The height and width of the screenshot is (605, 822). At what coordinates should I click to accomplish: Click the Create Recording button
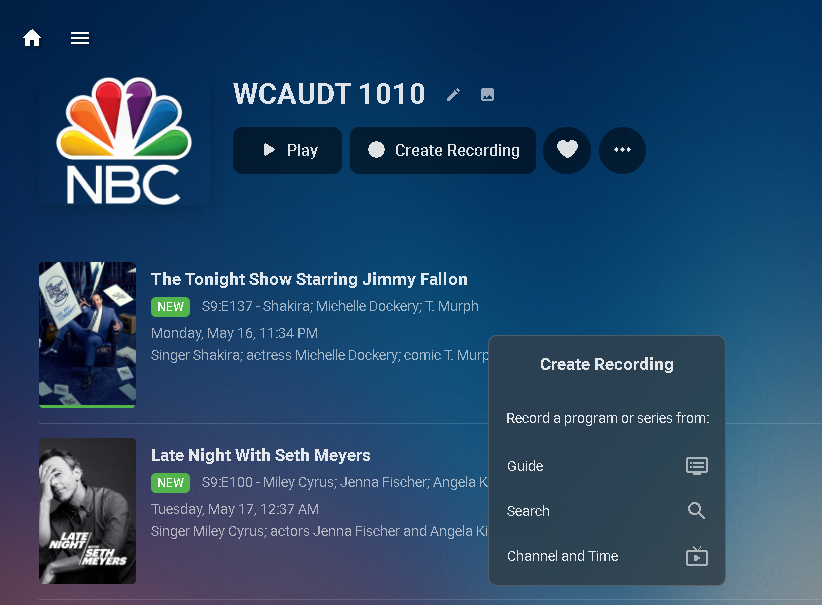click(x=443, y=150)
